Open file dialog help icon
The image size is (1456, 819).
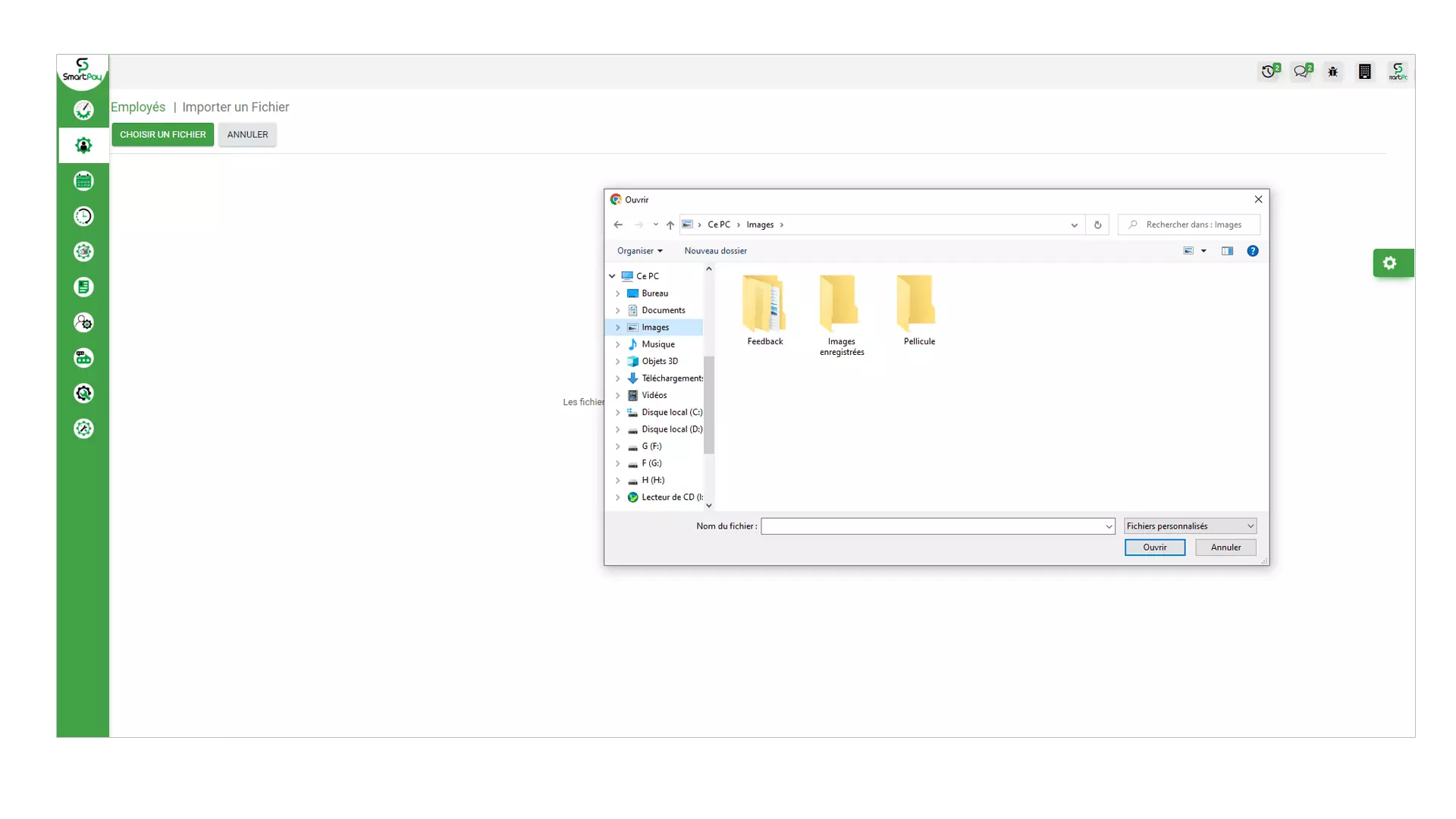pos(1253,251)
